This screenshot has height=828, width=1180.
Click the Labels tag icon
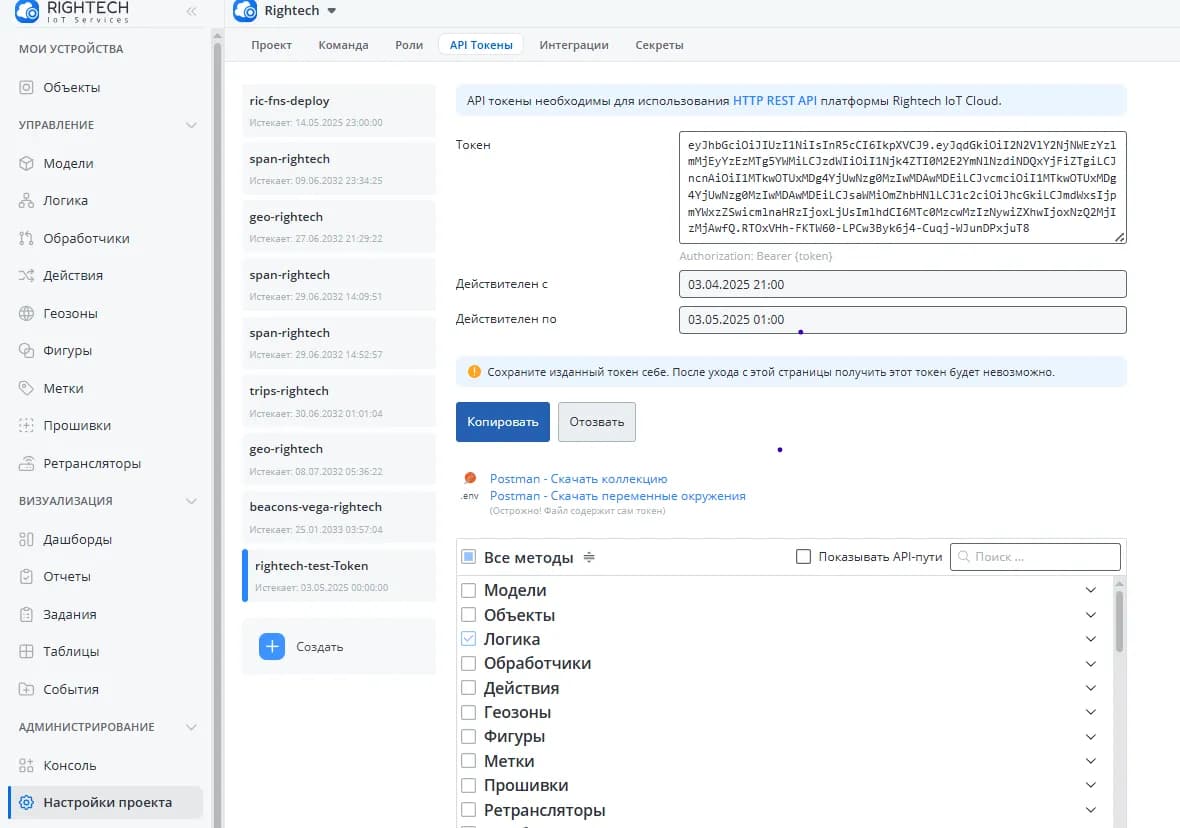pyautogui.click(x=27, y=388)
